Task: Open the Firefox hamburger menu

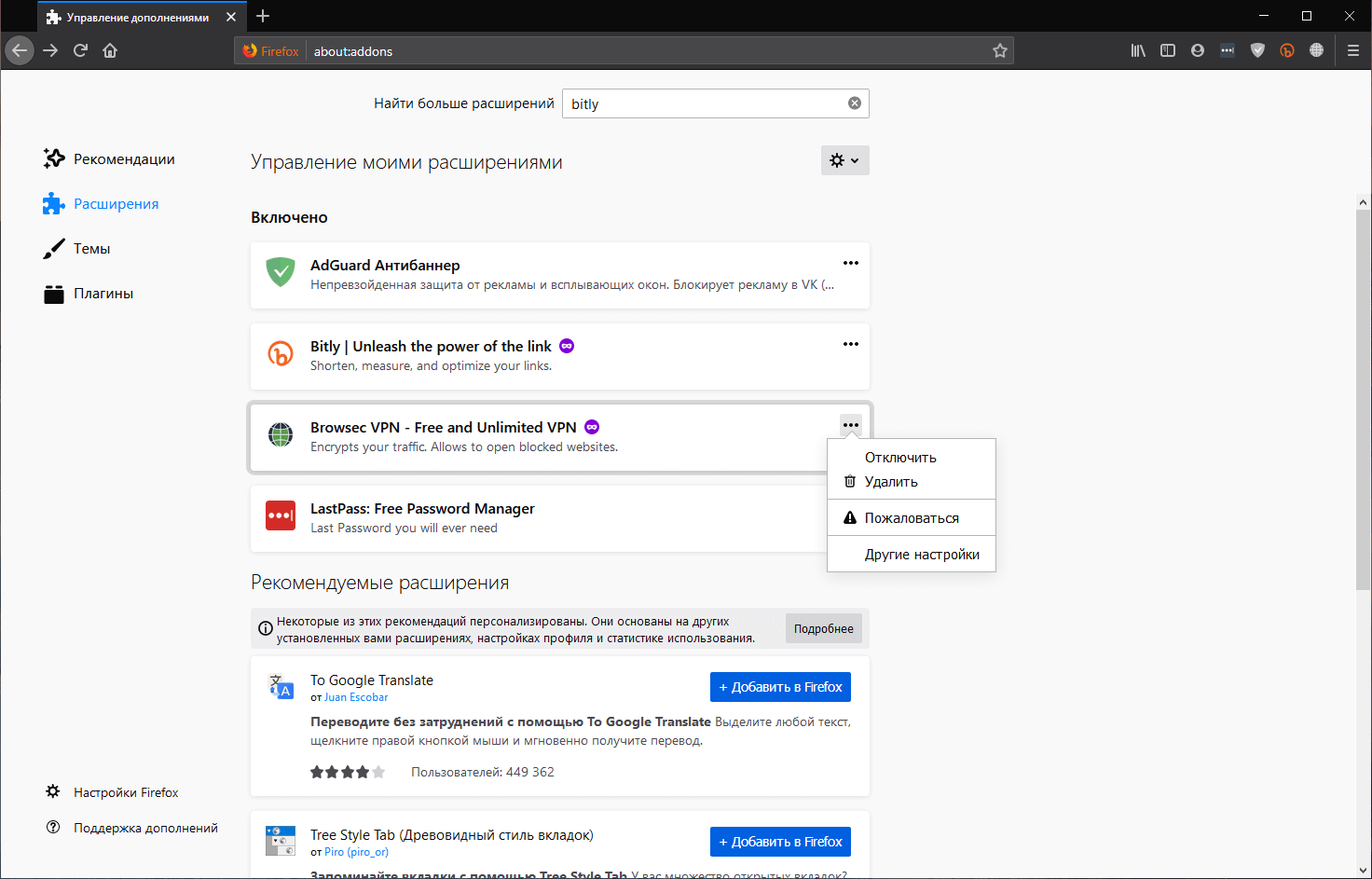Action: pyautogui.click(x=1352, y=50)
